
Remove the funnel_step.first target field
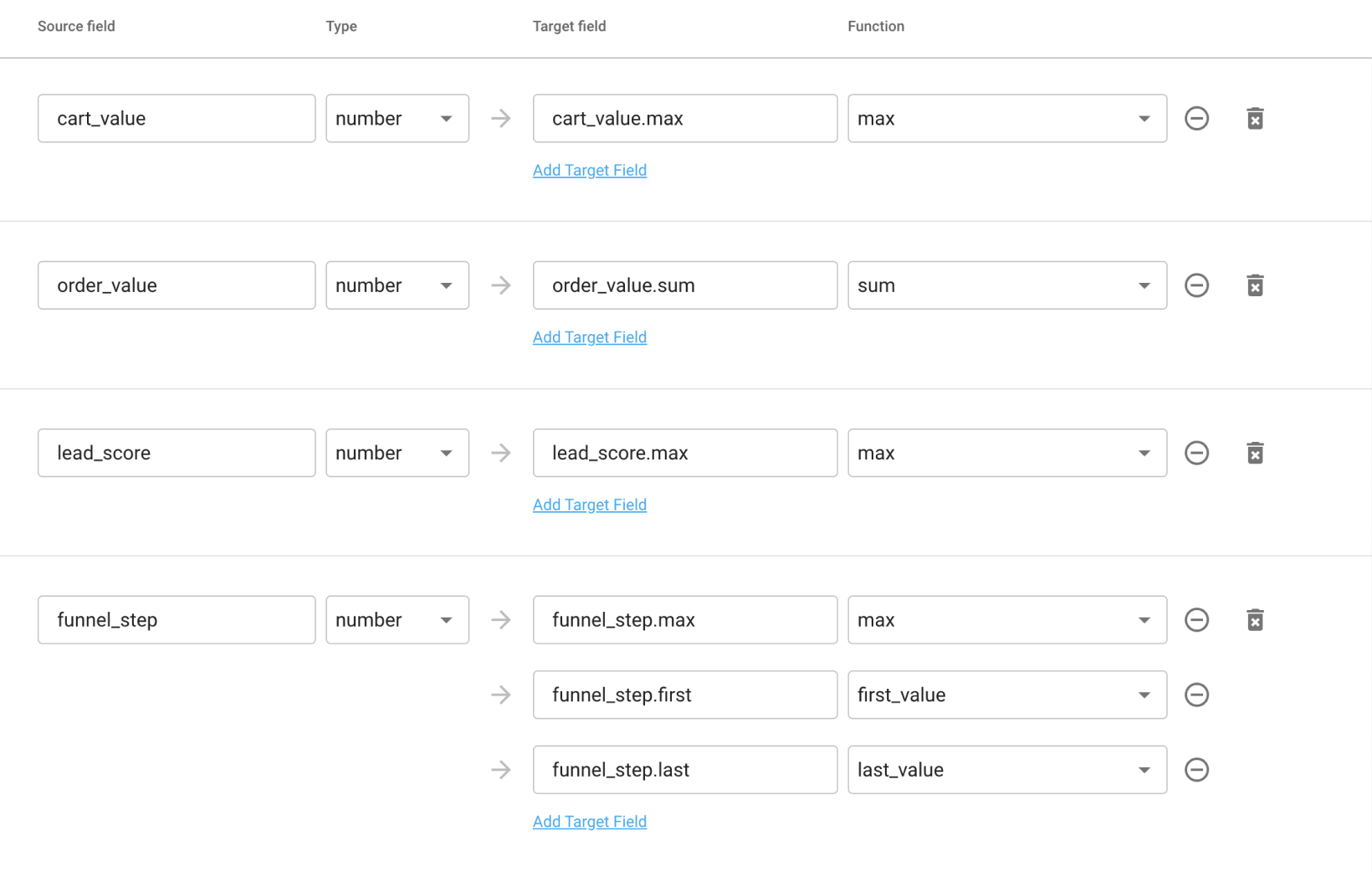click(x=1196, y=695)
